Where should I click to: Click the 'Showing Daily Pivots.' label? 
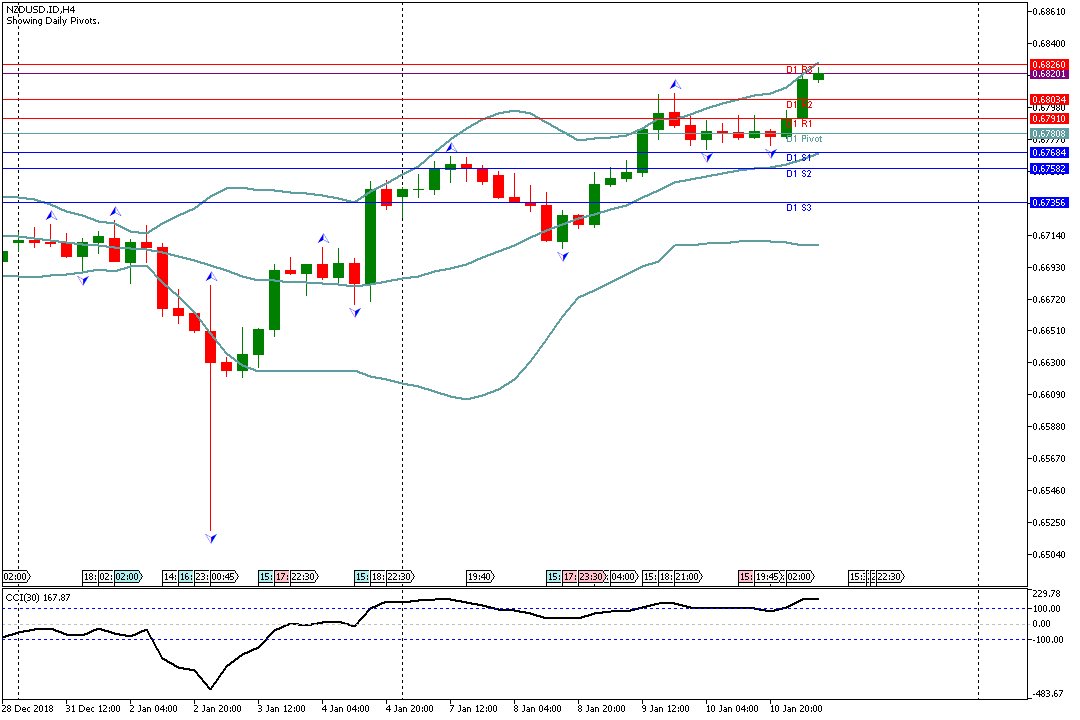(53, 21)
